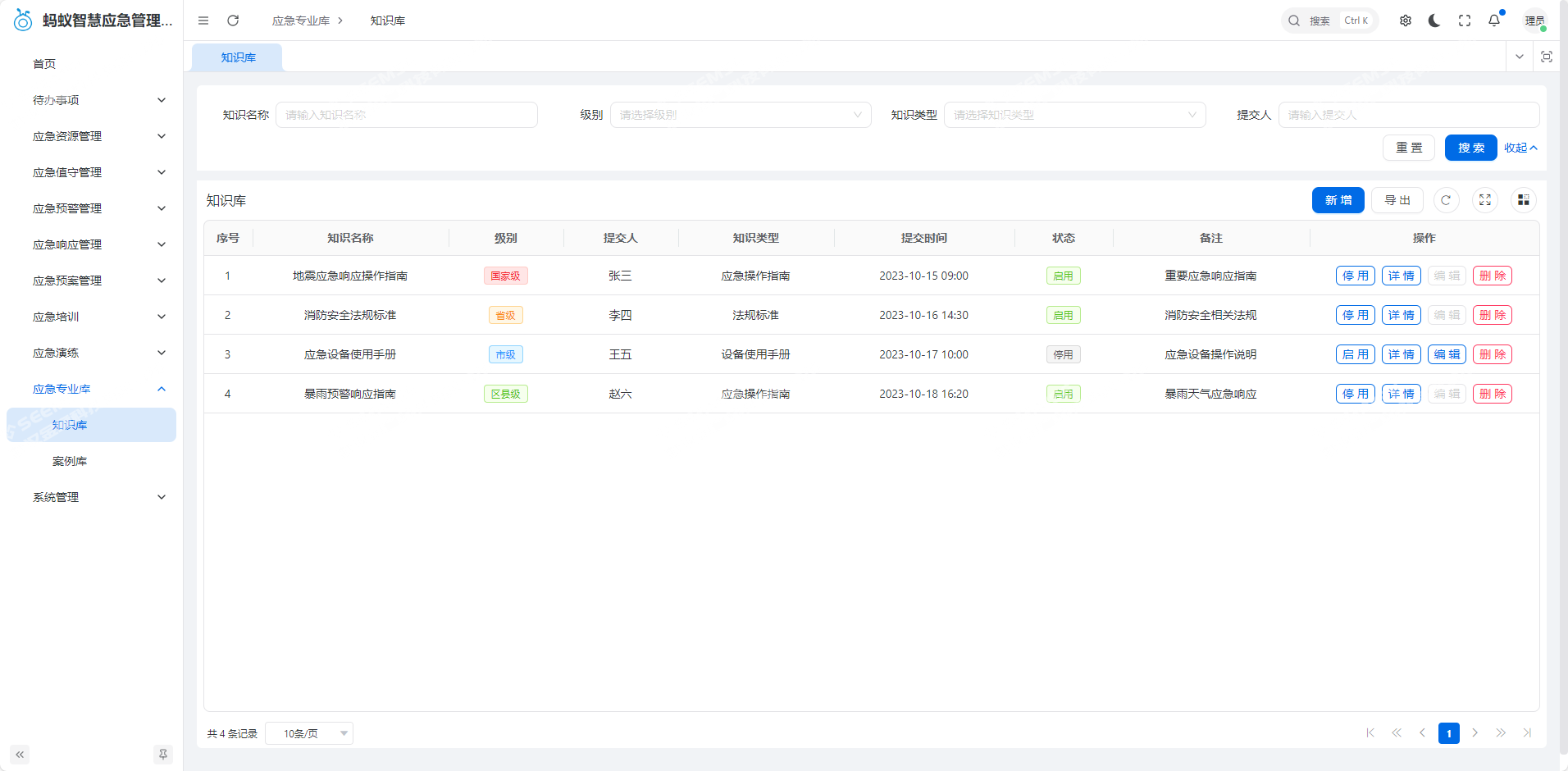
Task: Open the 级别 dropdown filter
Action: pyautogui.click(x=740, y=115)
